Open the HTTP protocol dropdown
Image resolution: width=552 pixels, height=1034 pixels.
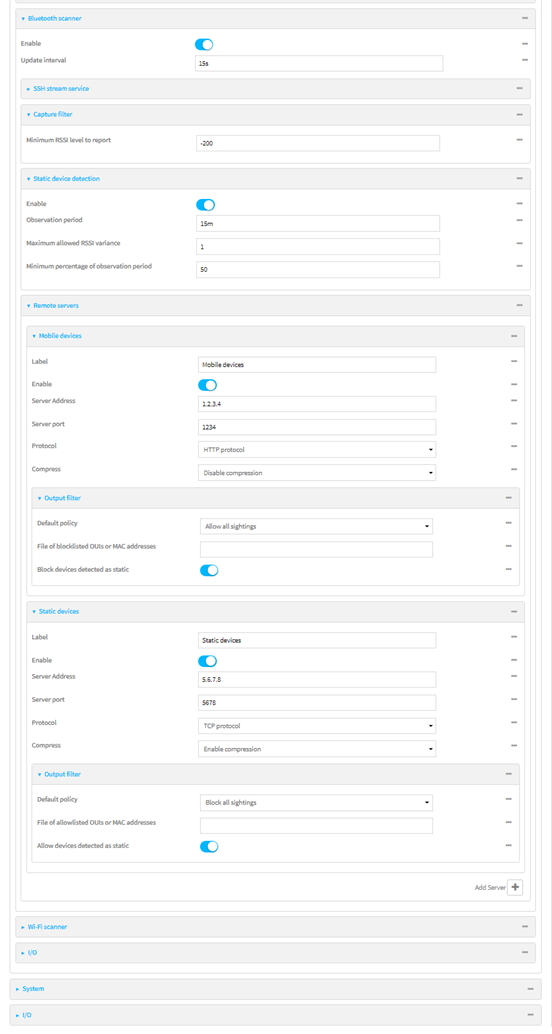click(317, 450)
